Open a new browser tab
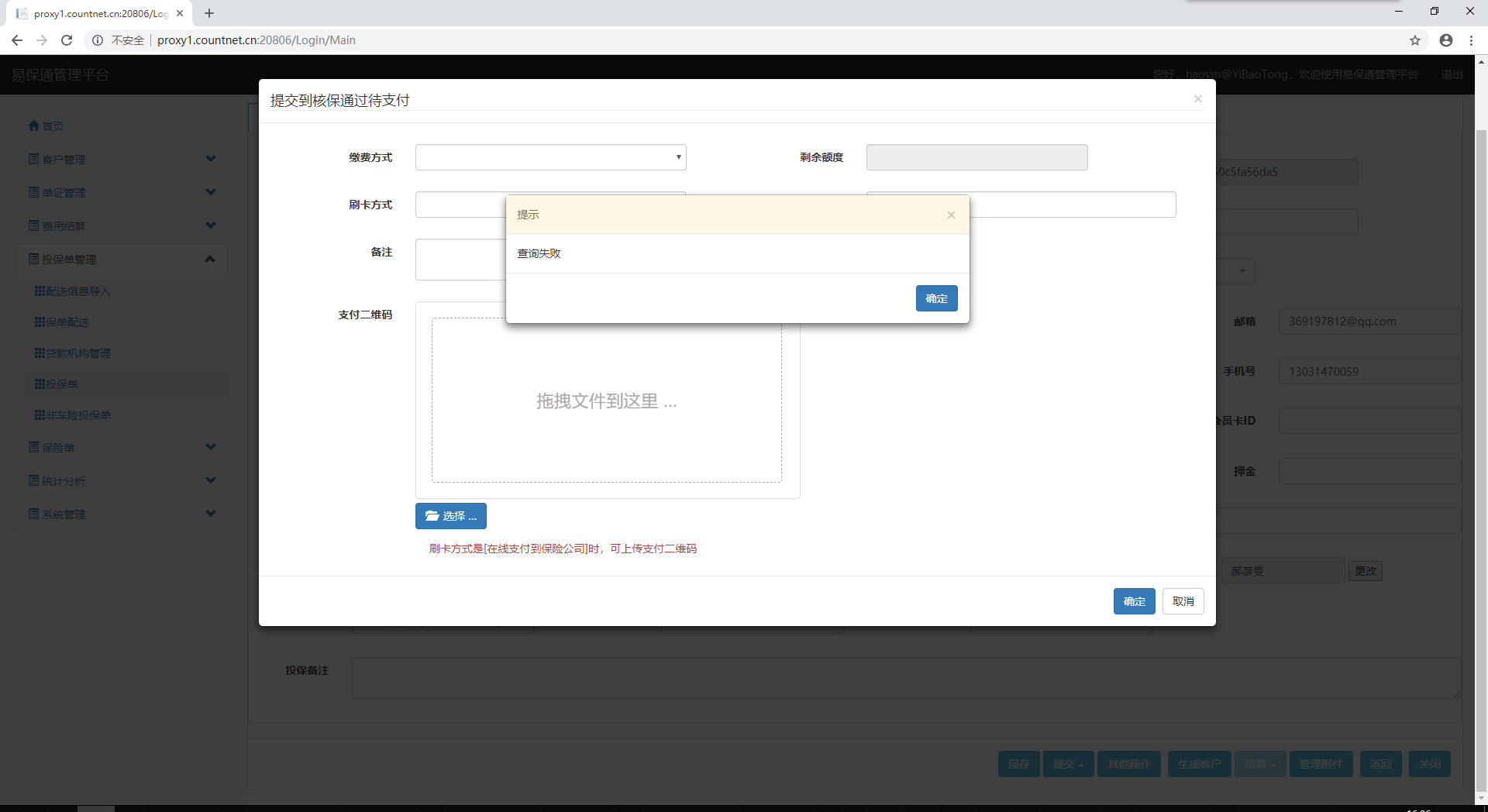The height and width of the screenshot is (812, 1488). 209,13
